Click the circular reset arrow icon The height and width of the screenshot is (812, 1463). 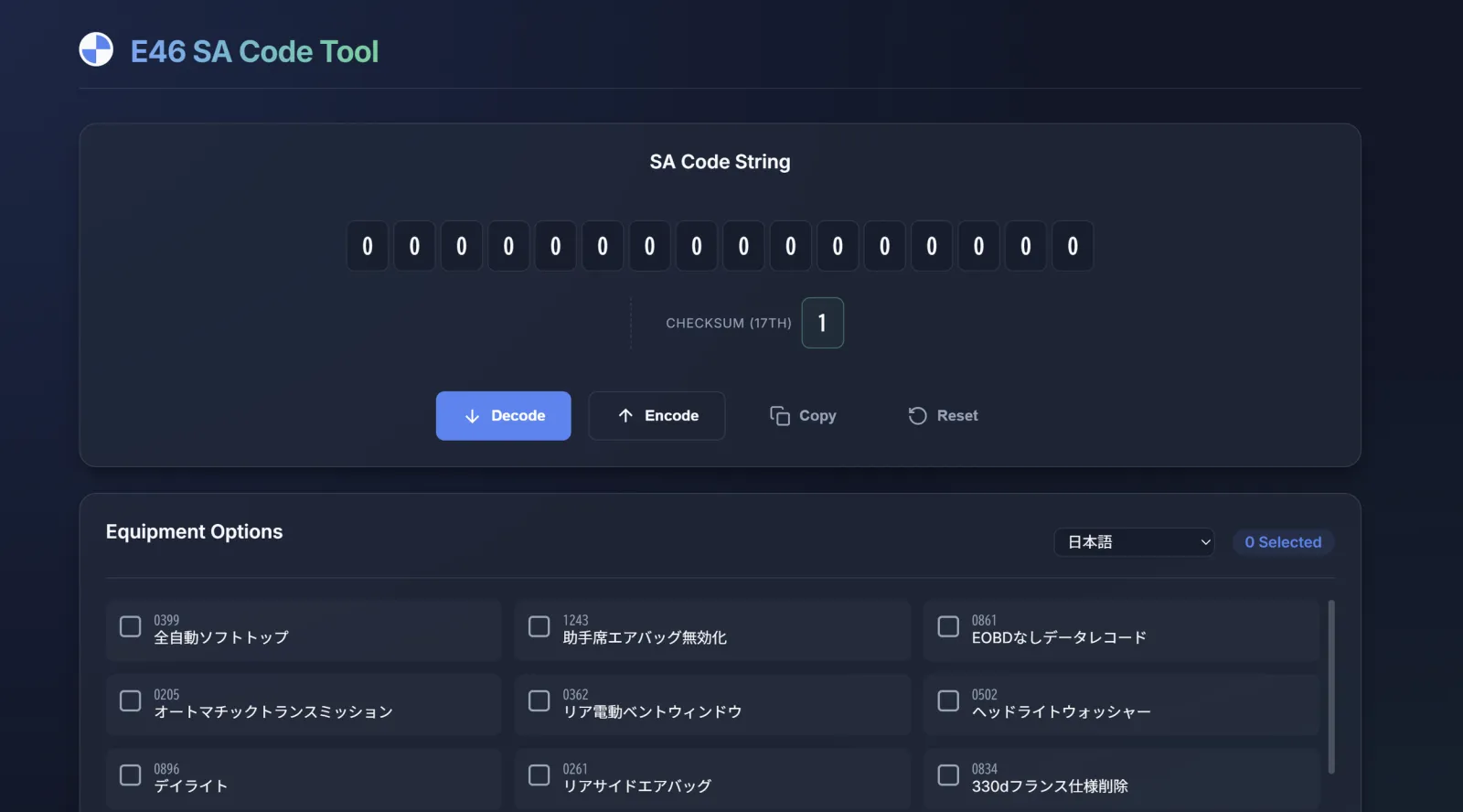pyautogui.click(x=917, y=416)
